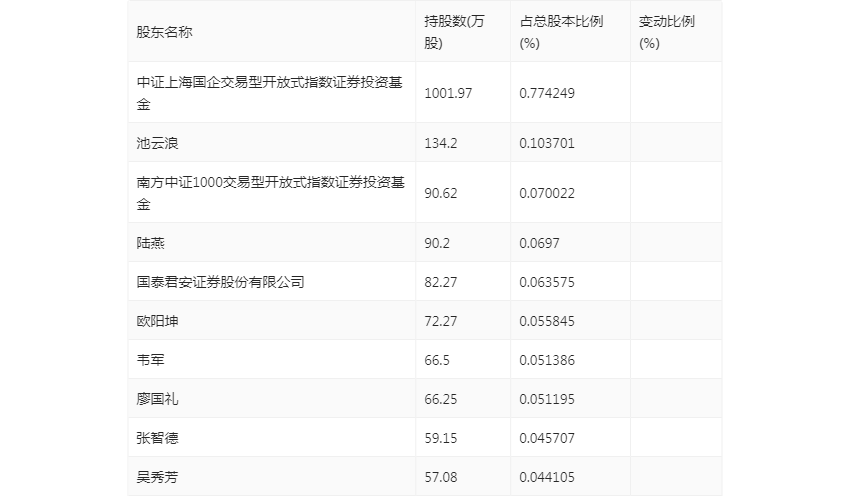The image size is (850, 496).
Task: Select shareholder name 廖国礼
Action: tap(157, 399)
